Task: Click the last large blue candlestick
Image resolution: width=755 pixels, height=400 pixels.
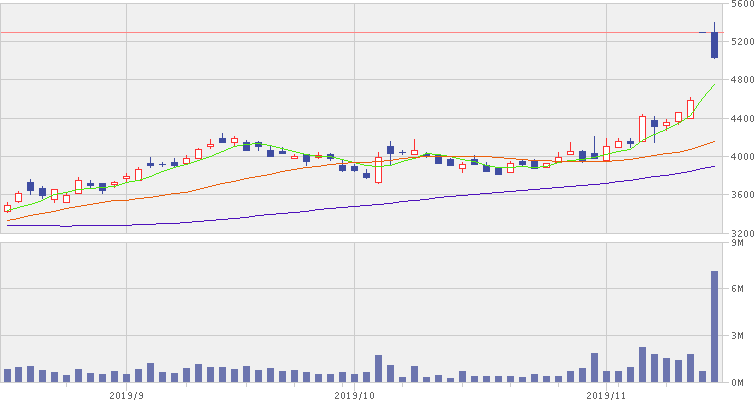Action: coord(714,45)
